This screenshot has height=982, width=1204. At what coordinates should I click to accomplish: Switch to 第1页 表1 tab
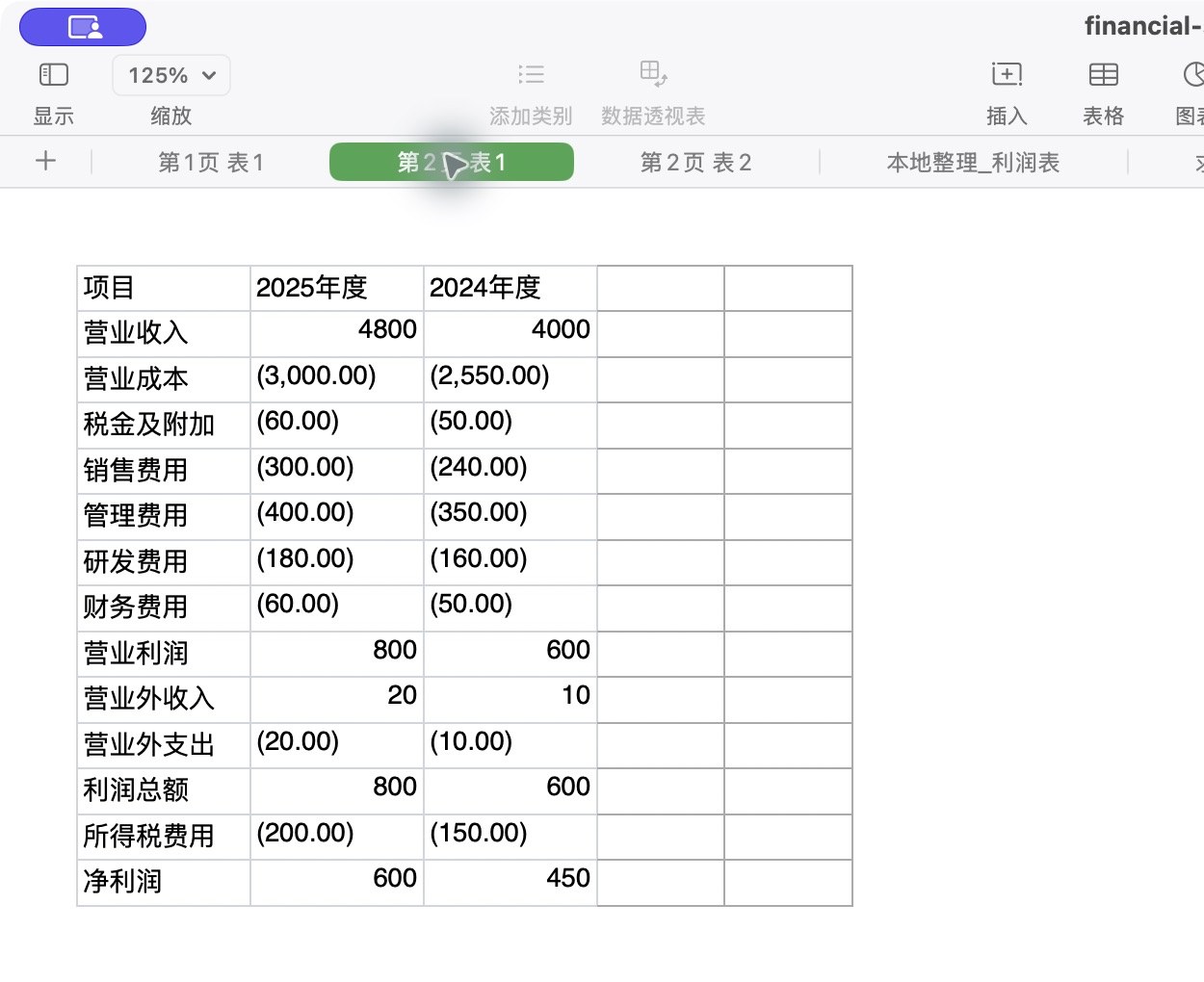pos(211,163)
